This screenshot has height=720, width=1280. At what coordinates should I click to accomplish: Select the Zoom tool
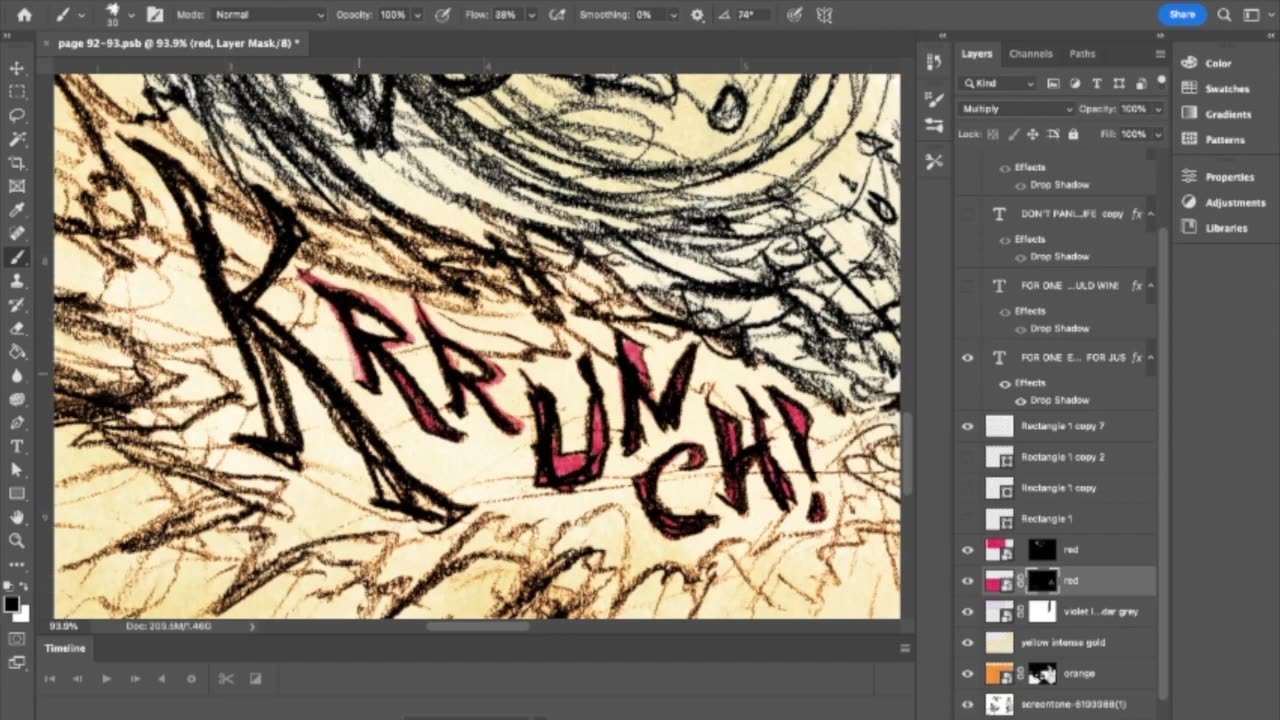17,541
